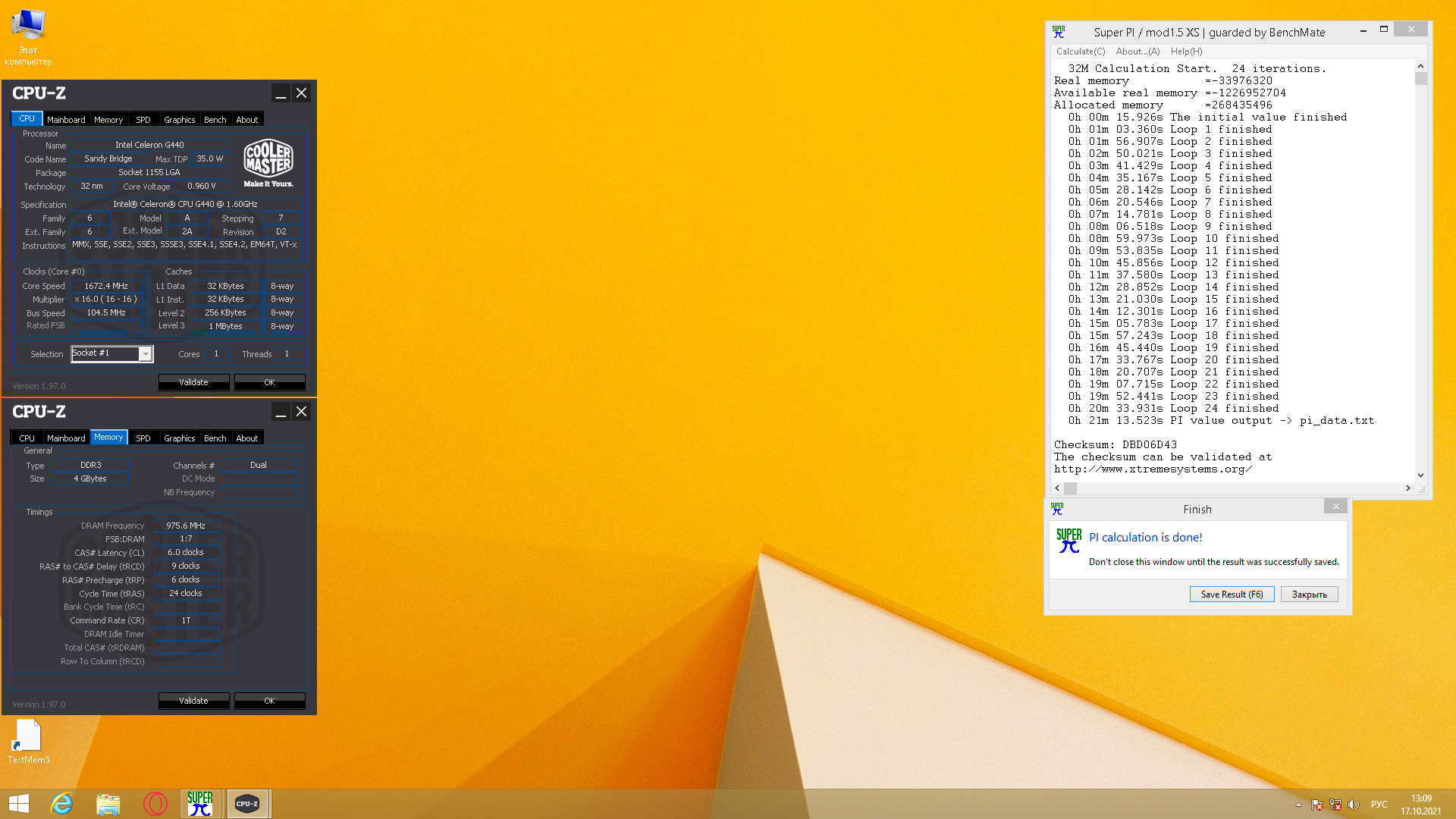
Task: Click the 'PI calculation is done!' message
Action: pyautogui.click(x=1145, y=538)
